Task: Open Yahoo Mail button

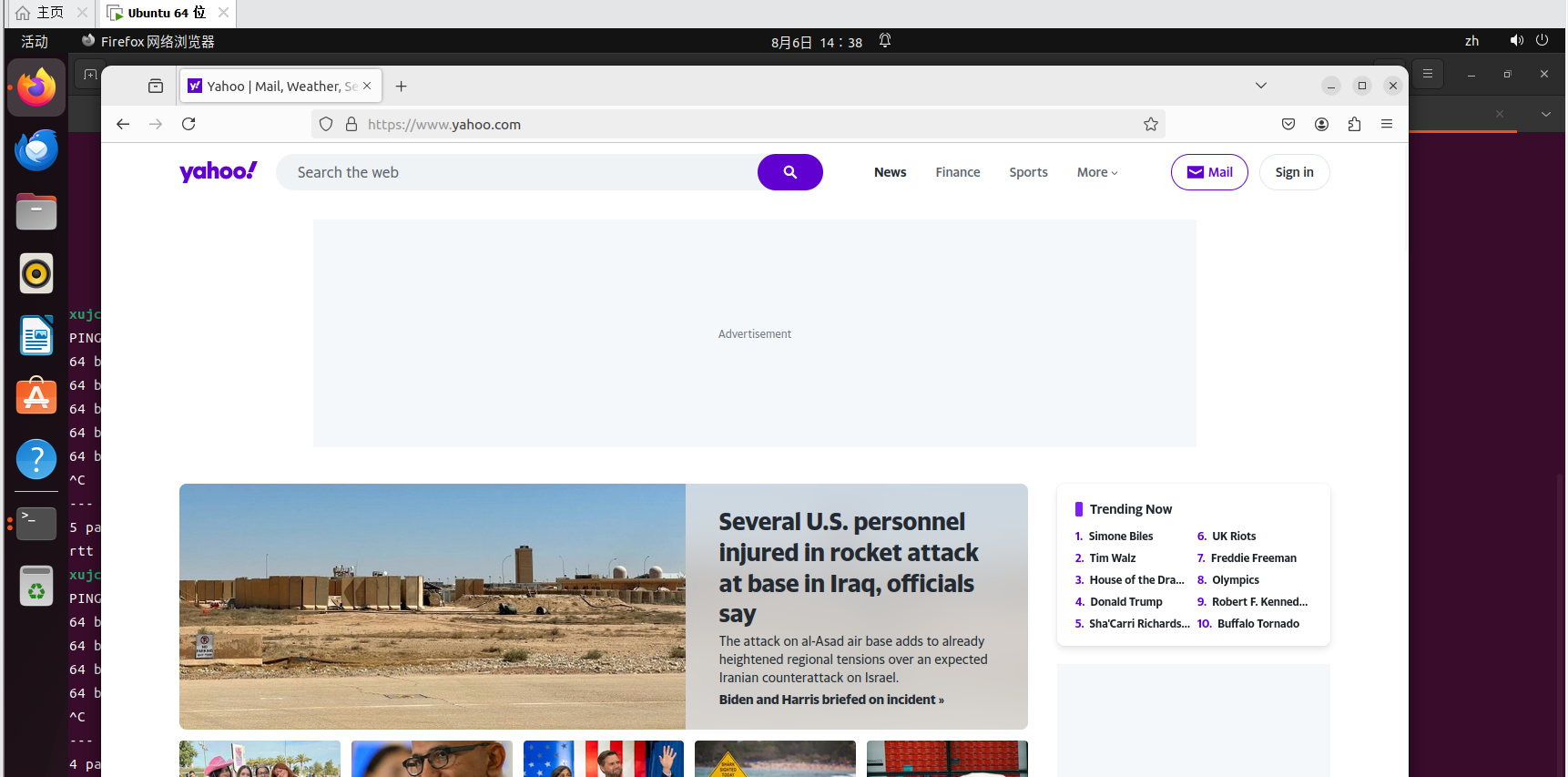Action: [1209, 172]
